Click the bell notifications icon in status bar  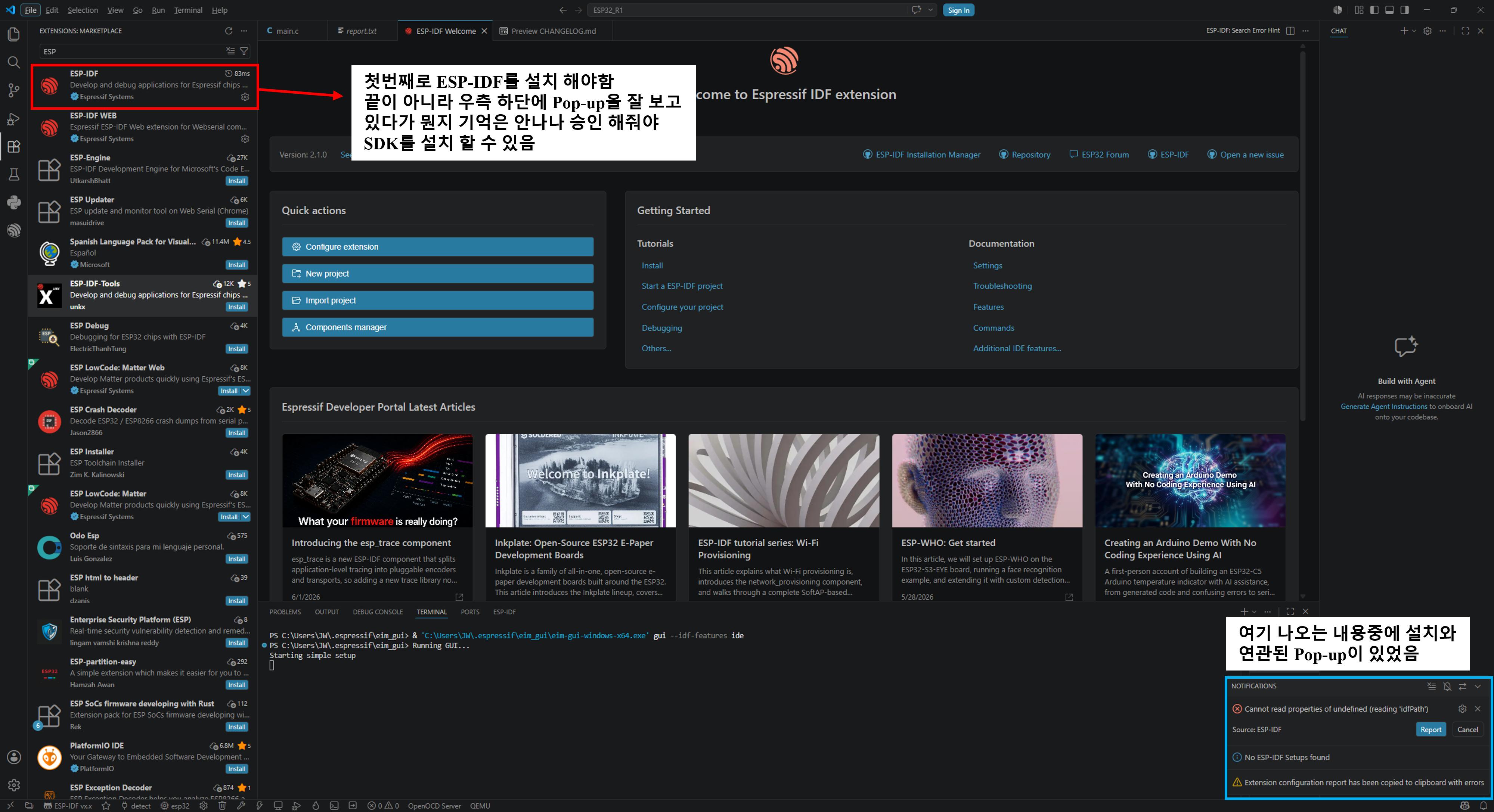pyautogui.click(x=1483, y=806)
